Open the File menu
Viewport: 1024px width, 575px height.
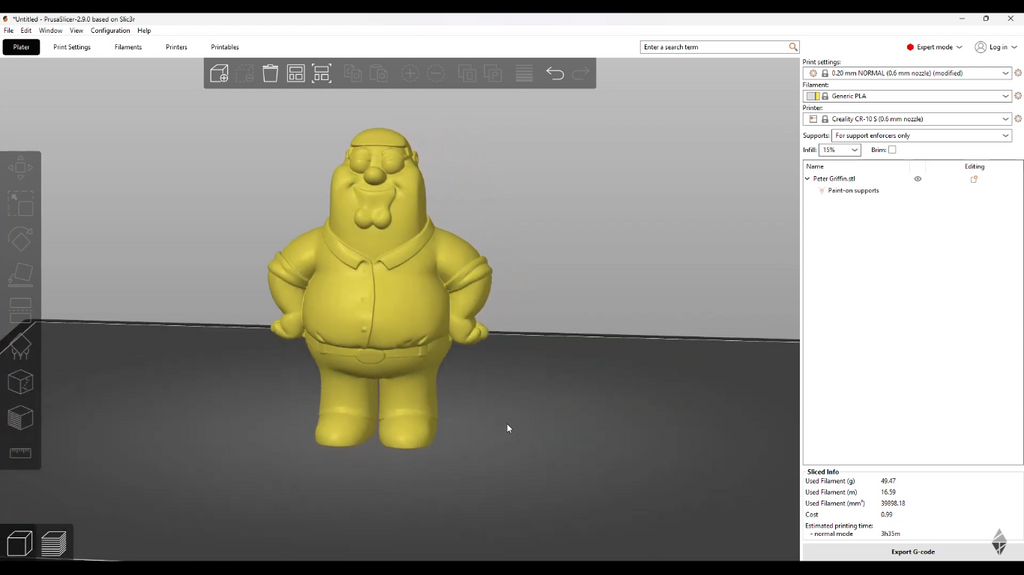(x=8, y=31)
